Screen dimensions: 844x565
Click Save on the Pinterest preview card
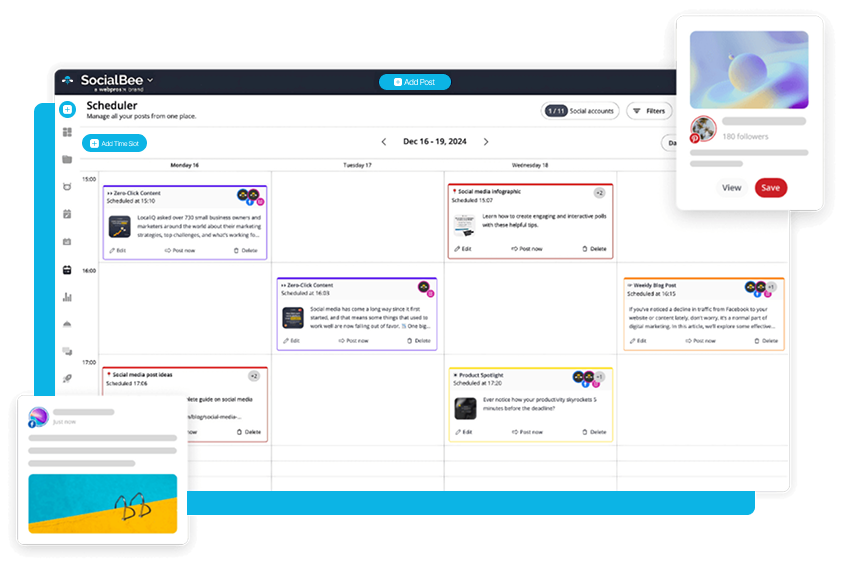coord(770,188)
